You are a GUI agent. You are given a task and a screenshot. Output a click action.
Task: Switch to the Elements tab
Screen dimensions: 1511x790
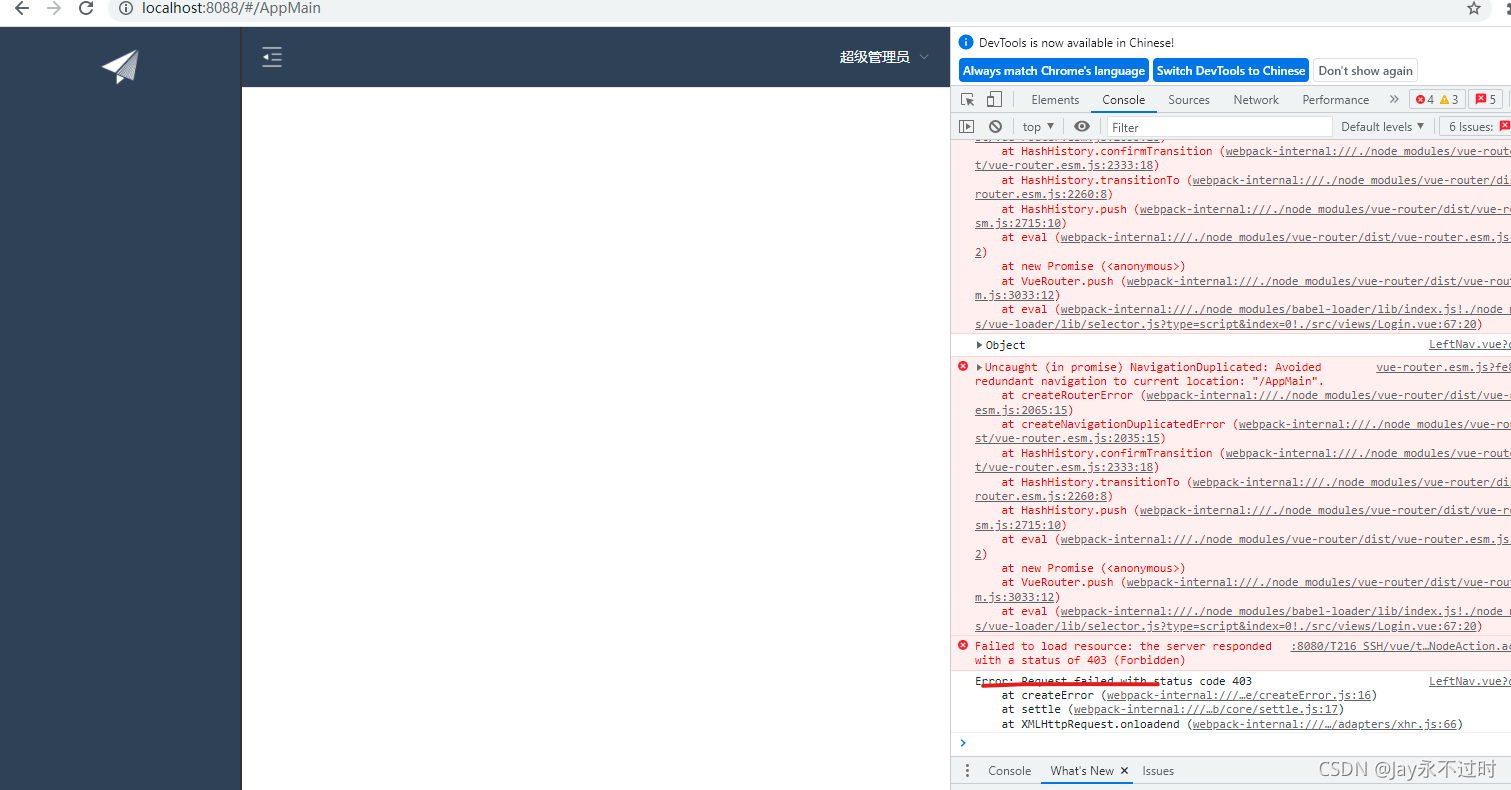point(1055,100)
